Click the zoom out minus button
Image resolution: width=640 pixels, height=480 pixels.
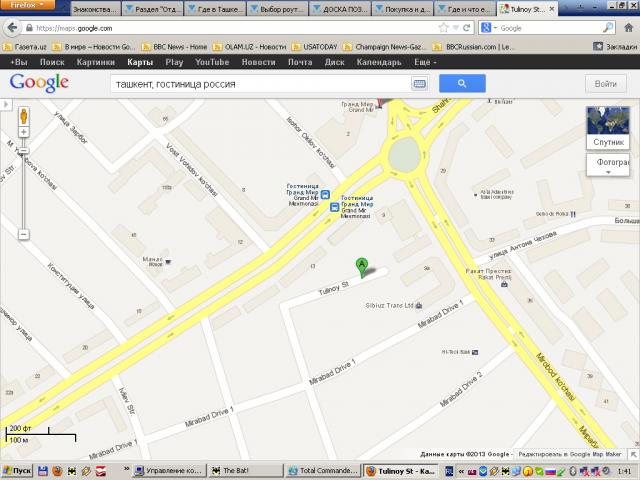23,234
